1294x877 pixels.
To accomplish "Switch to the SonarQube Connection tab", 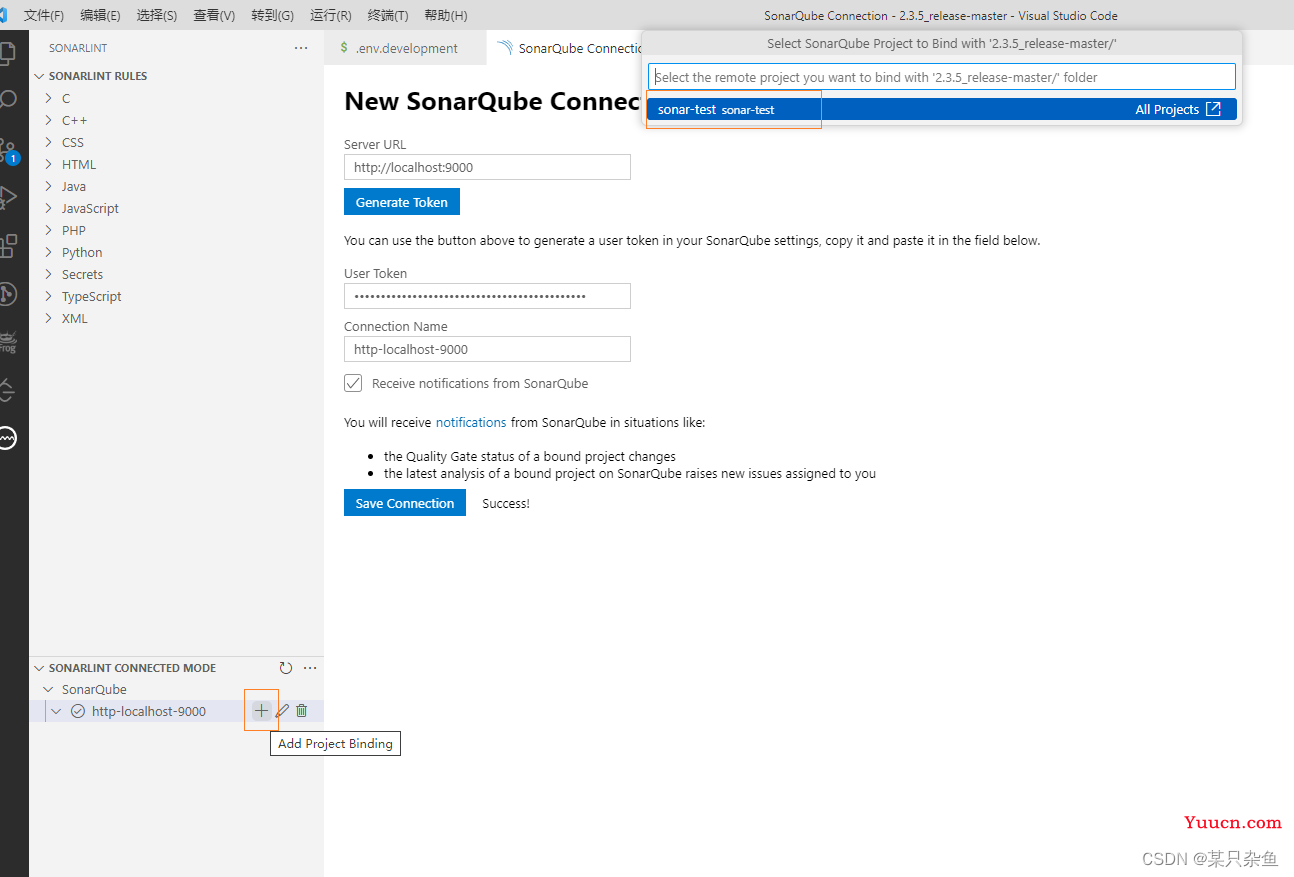I will [x=566, y=48].
